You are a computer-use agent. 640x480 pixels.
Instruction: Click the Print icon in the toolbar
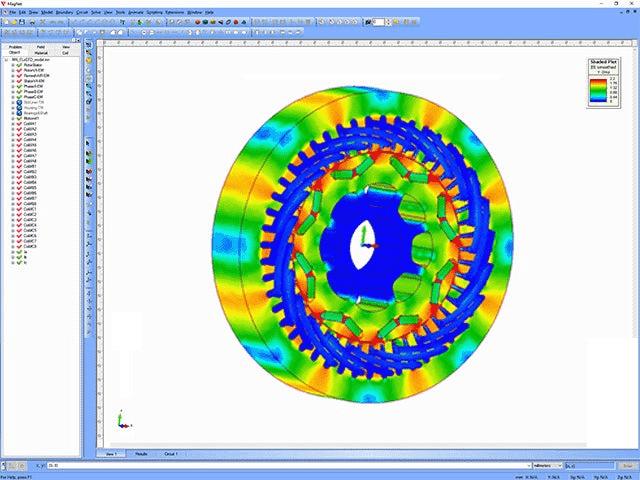point(32,22)
